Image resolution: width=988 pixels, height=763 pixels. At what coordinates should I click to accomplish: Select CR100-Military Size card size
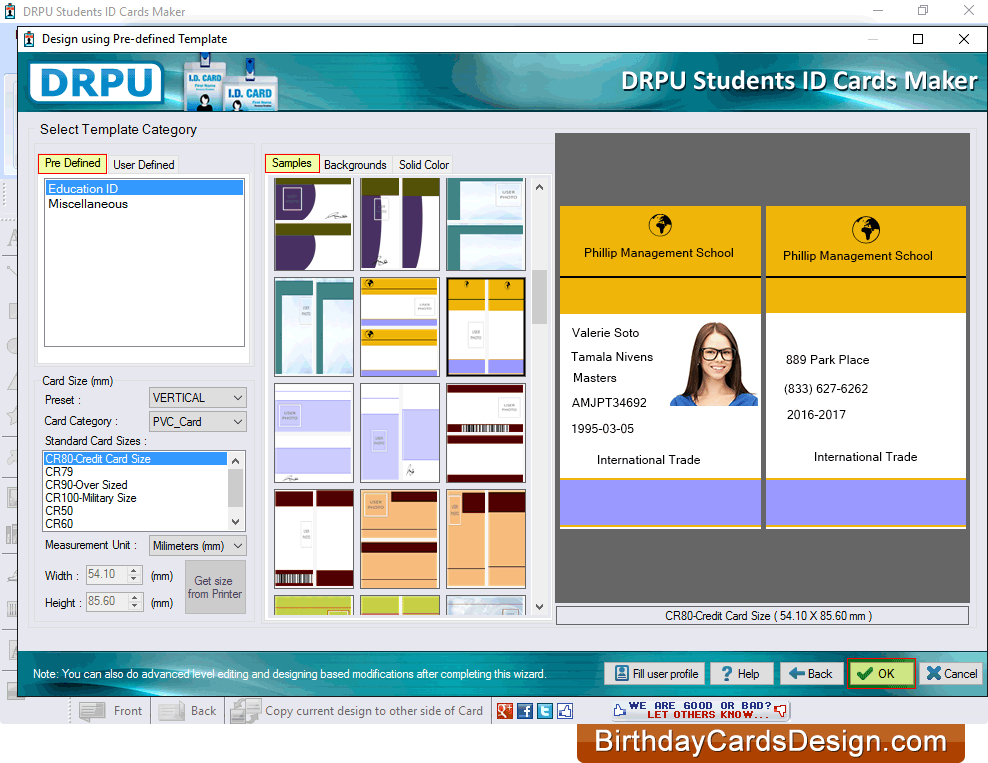pyautogui.click(x=135, y=498)
